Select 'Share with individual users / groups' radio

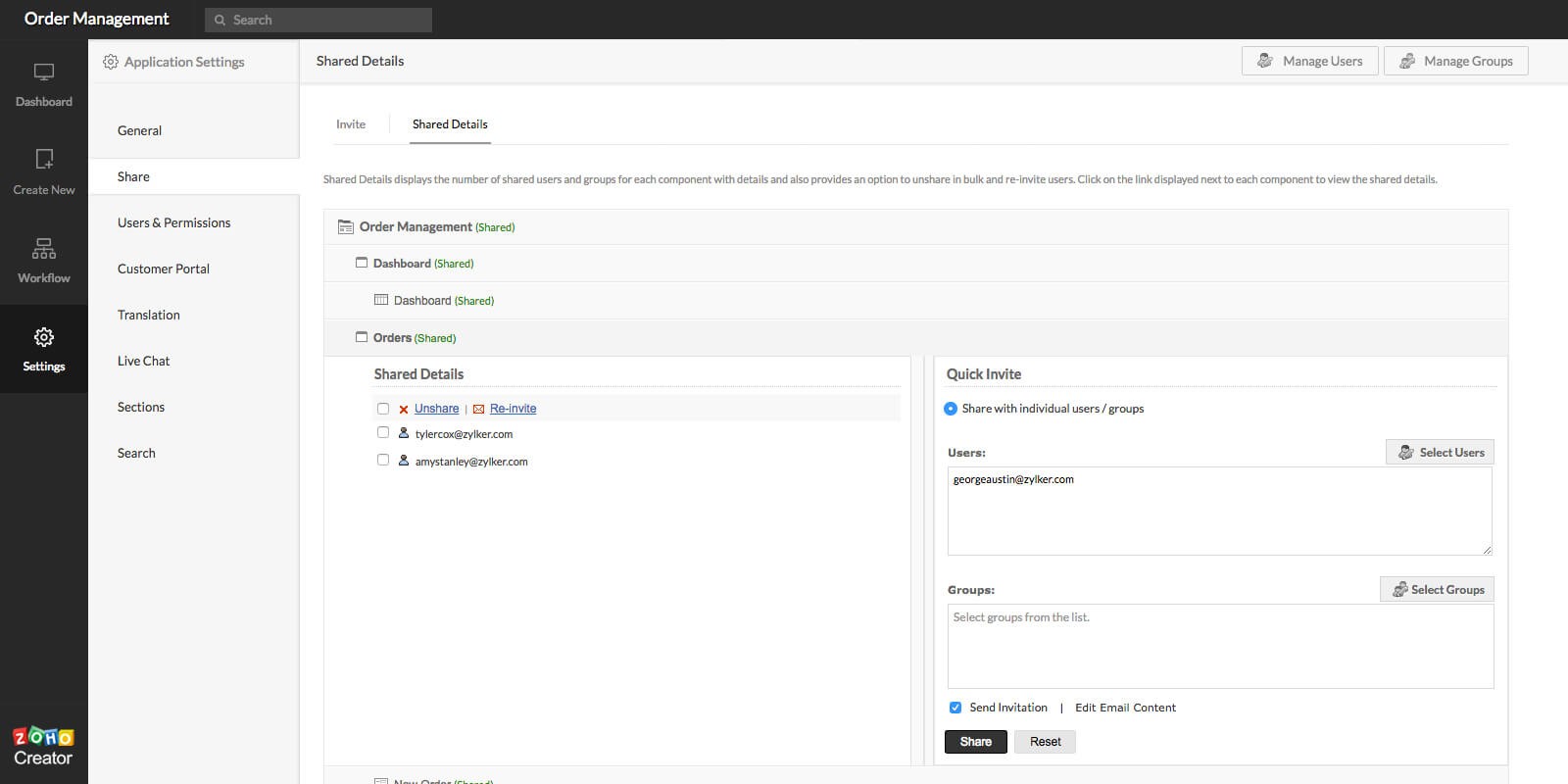[951, 409]
